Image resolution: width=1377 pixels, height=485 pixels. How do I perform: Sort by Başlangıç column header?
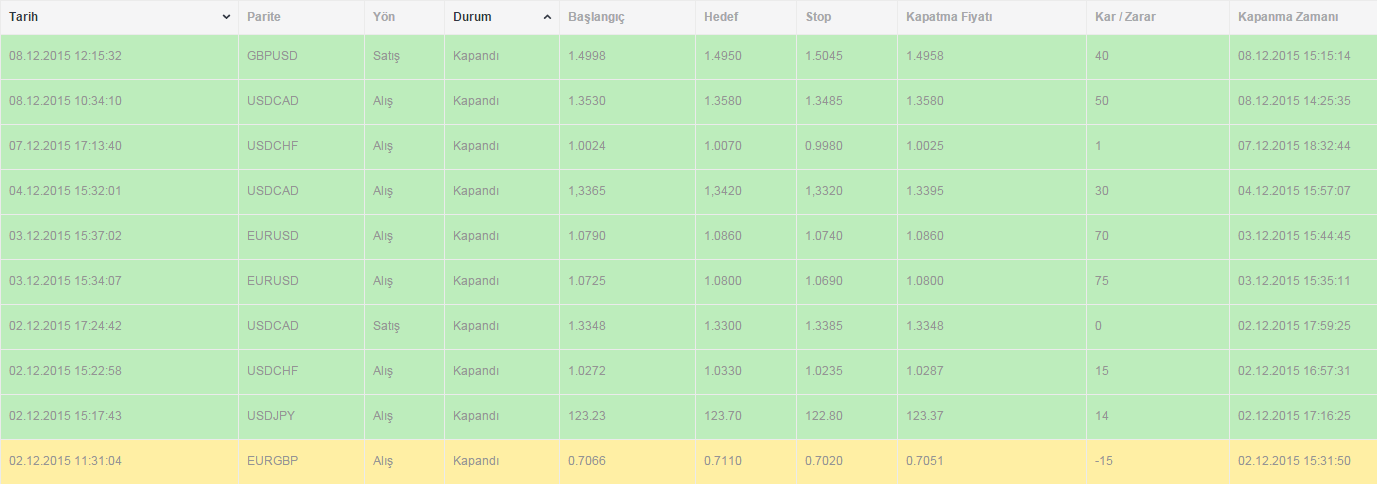(x=596, y=17)
